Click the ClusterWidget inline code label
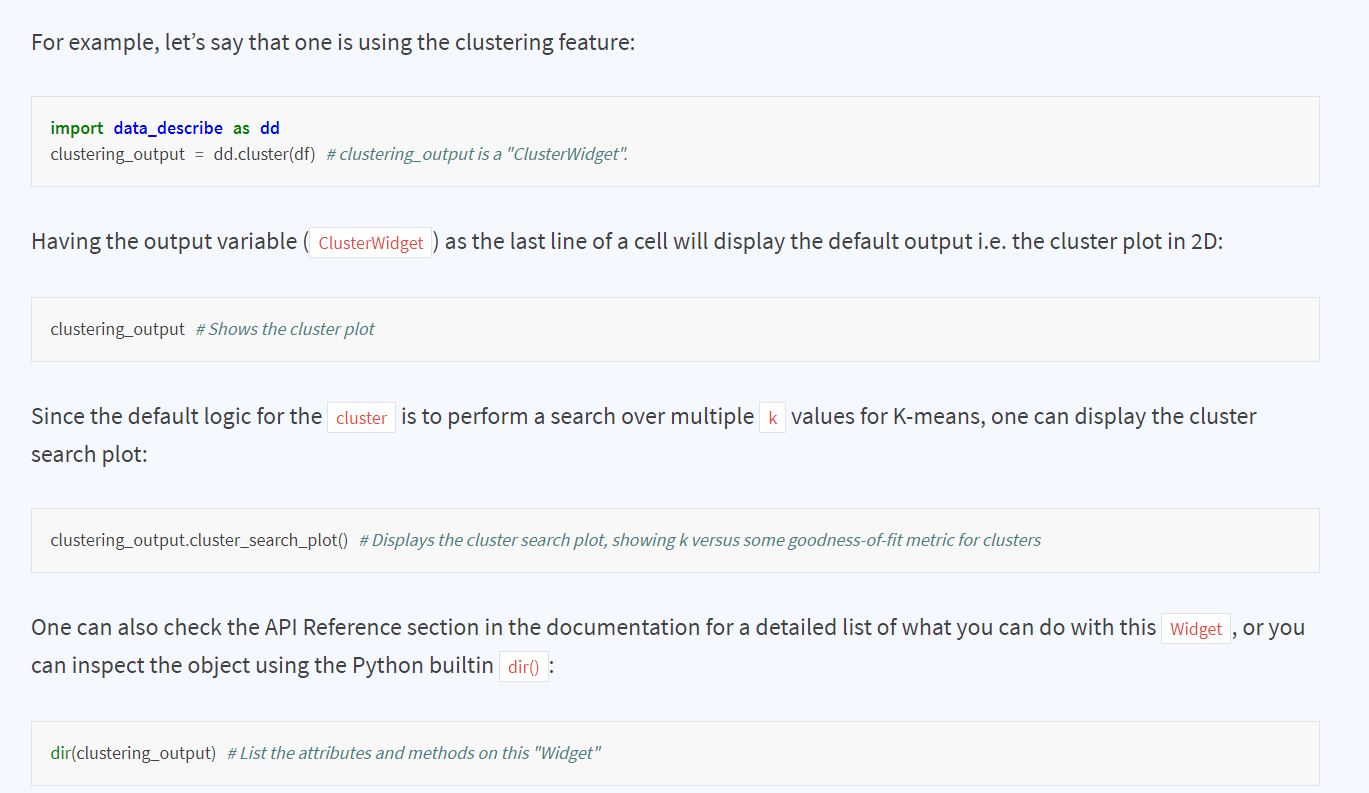This screenshot has width=1369, height=793. [x=370, y=243]
